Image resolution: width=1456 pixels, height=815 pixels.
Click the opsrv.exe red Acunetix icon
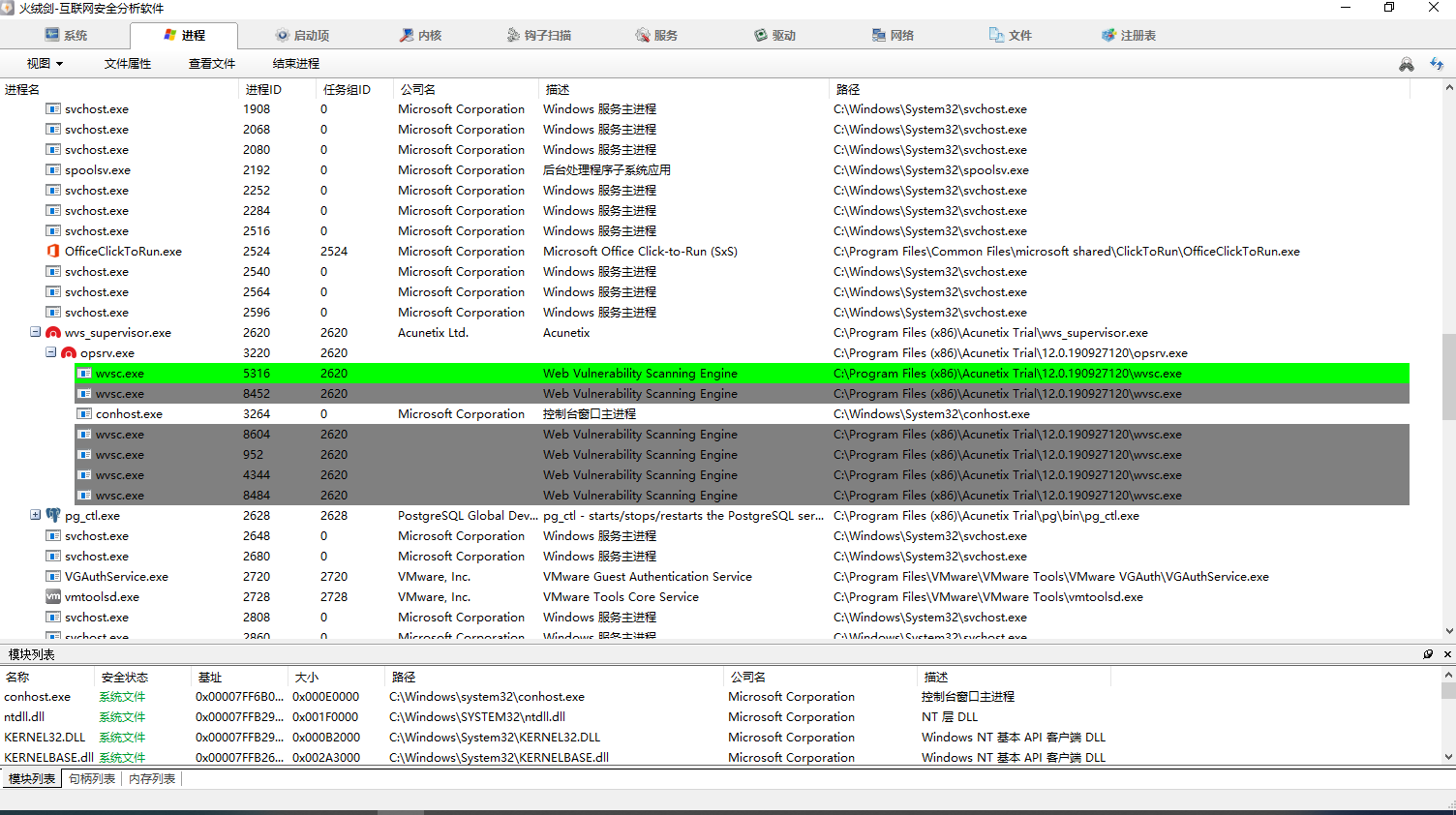(x=69, y=353)
